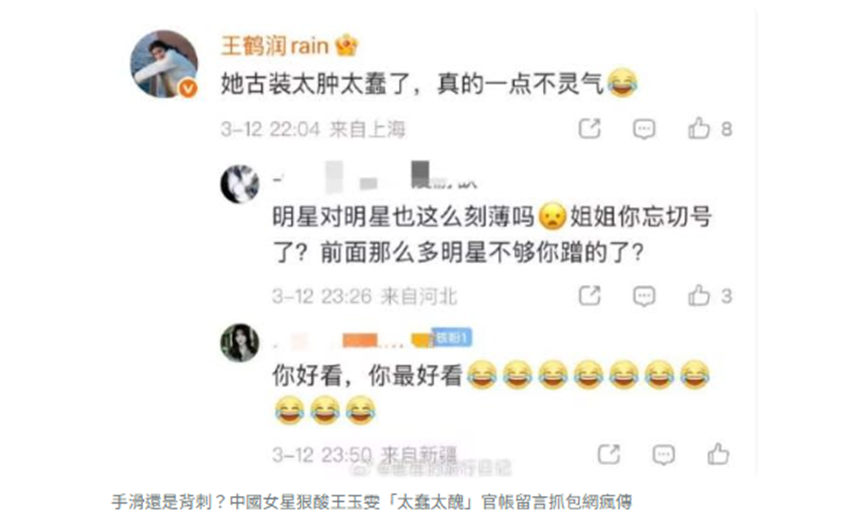Click the share icon on 王鹤润rain's comment

point(589,128)
